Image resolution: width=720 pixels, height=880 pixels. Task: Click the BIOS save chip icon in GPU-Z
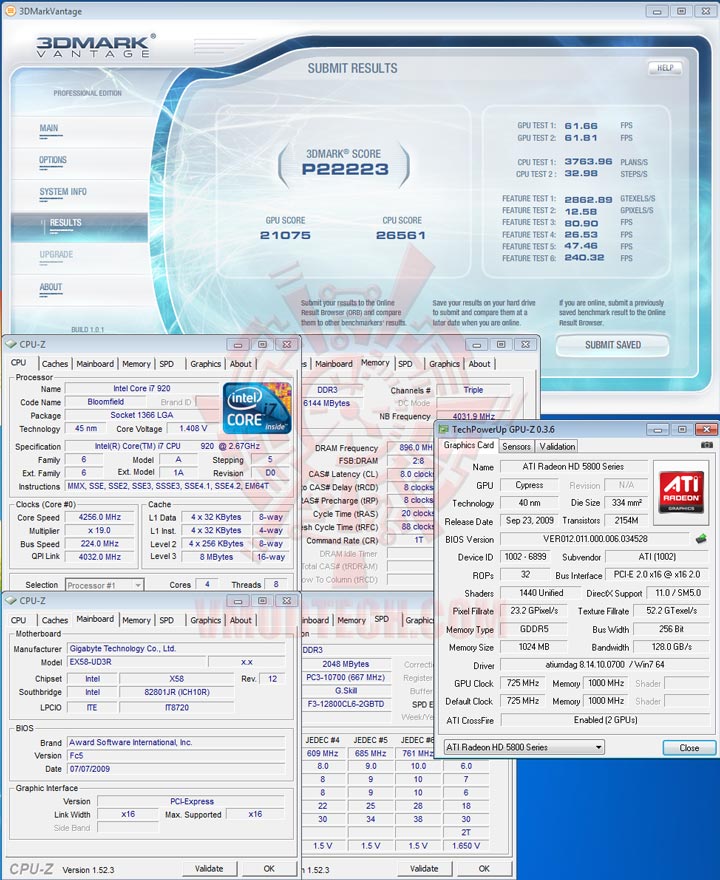(700, 539)
